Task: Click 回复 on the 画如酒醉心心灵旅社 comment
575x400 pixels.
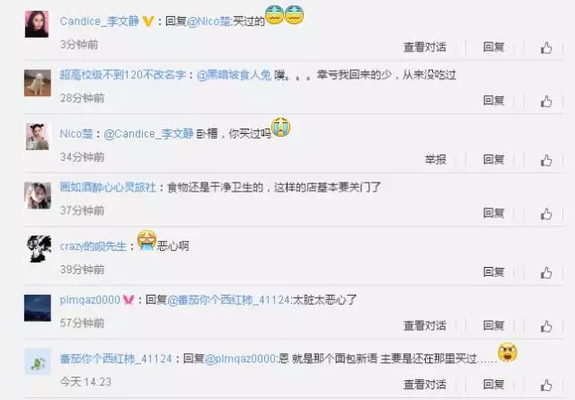Action: (x=494, y=213)
